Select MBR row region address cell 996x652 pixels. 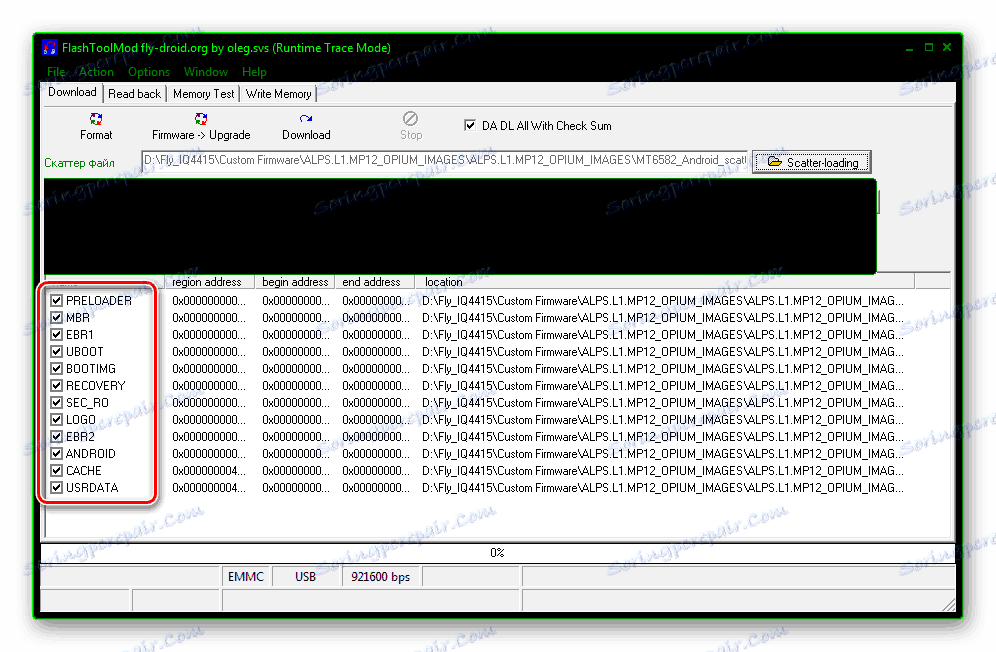(208, 318)
